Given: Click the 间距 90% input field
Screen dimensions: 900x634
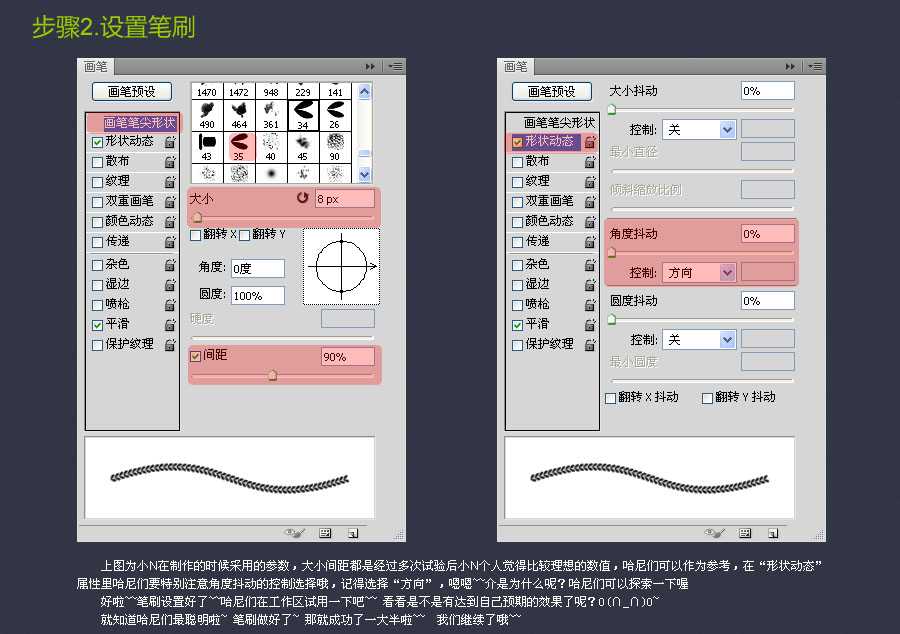Looking at the screenshot, I should click(348, 357).
